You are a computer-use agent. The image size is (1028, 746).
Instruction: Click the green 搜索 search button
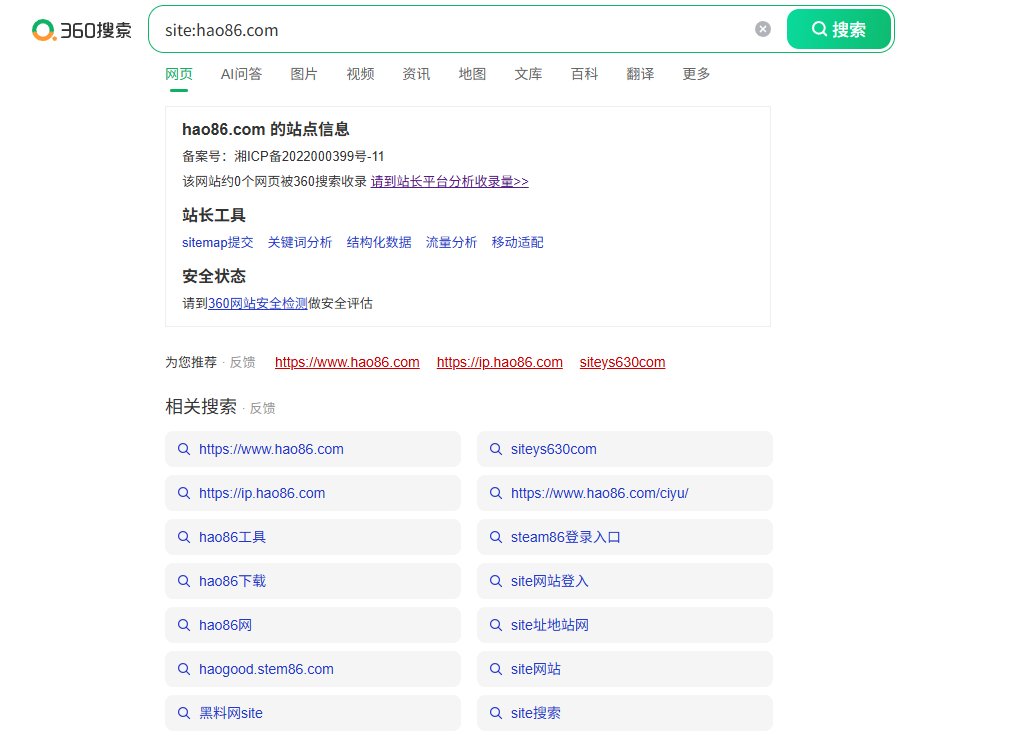click(839, 29)
